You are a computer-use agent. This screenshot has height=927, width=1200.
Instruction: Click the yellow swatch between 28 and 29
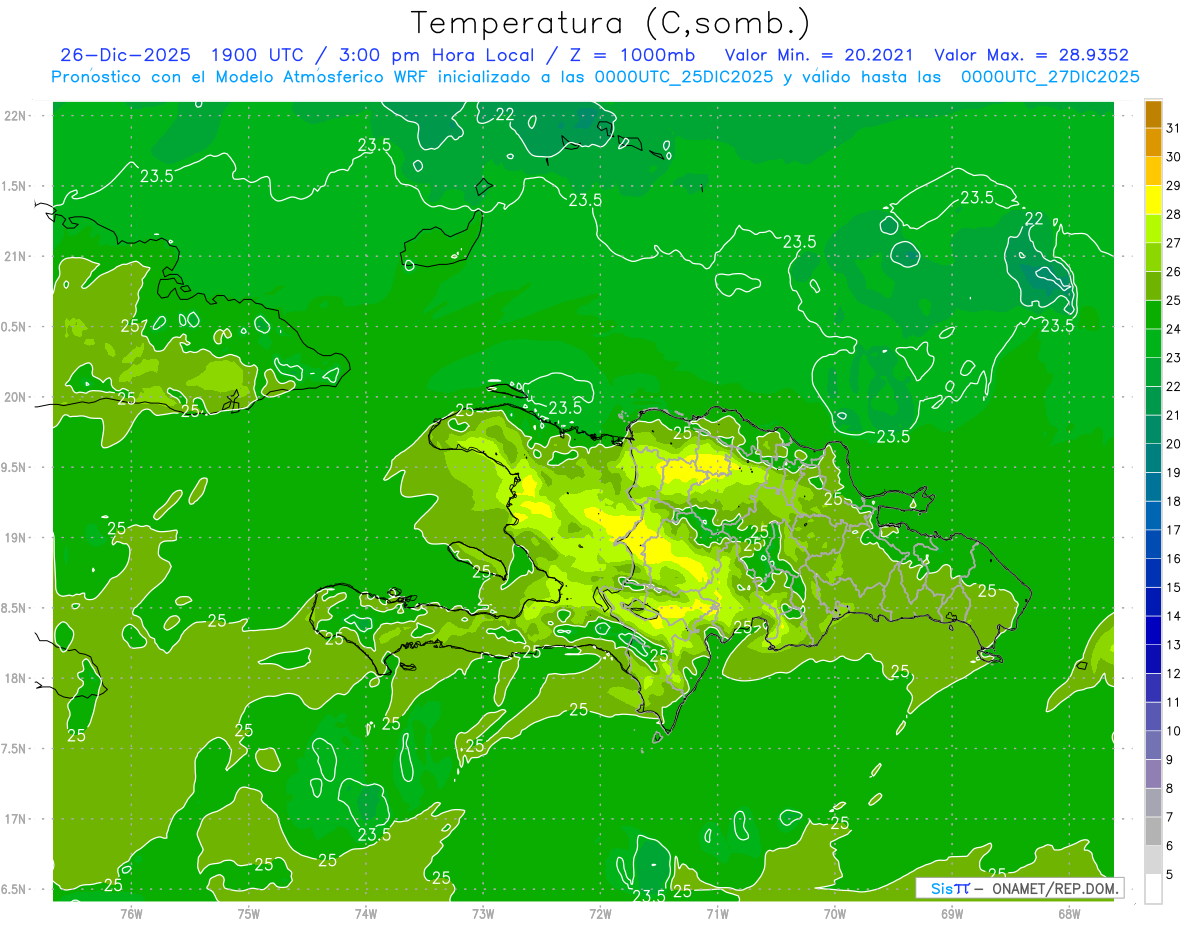coord(1153,199)
